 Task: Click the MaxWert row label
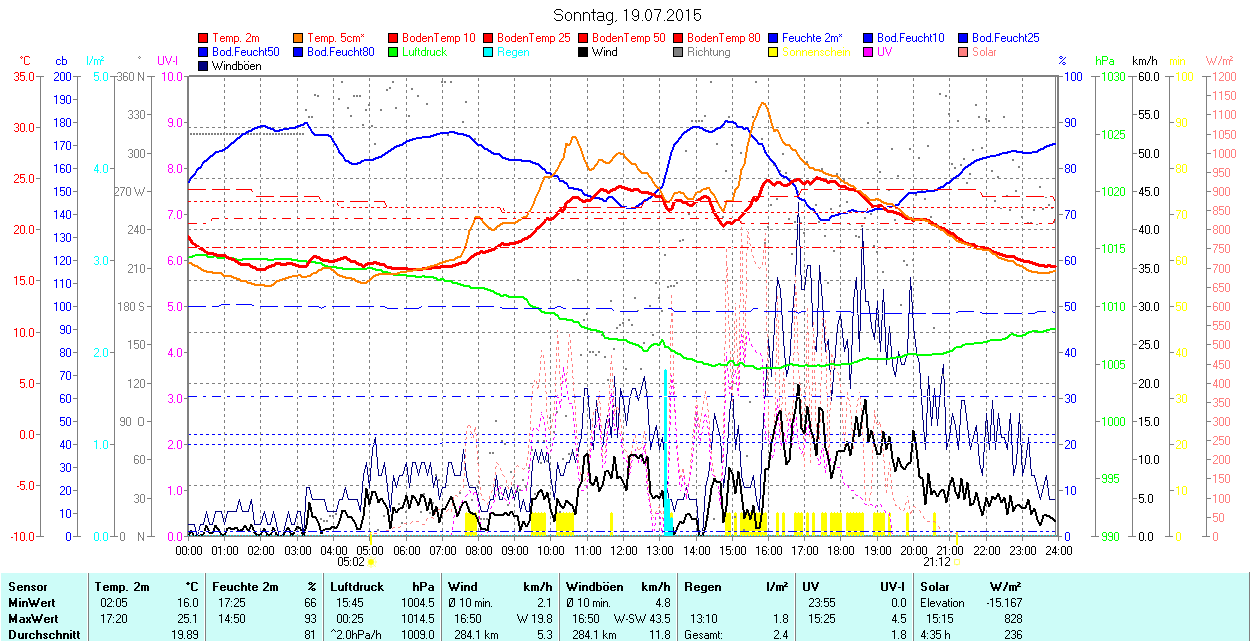pyautogui.click(x=33, y=618)
